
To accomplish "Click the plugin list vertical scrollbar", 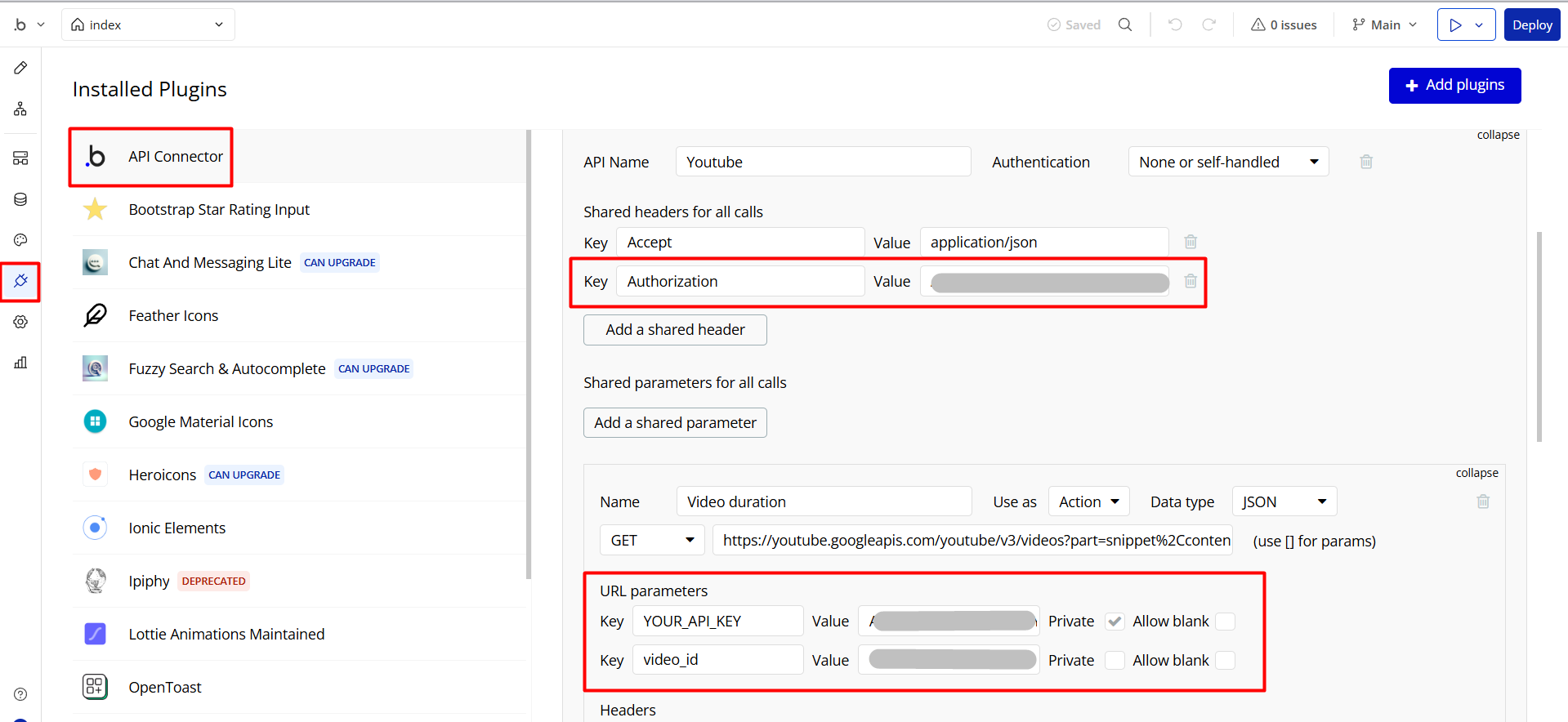I will (529, 351).
